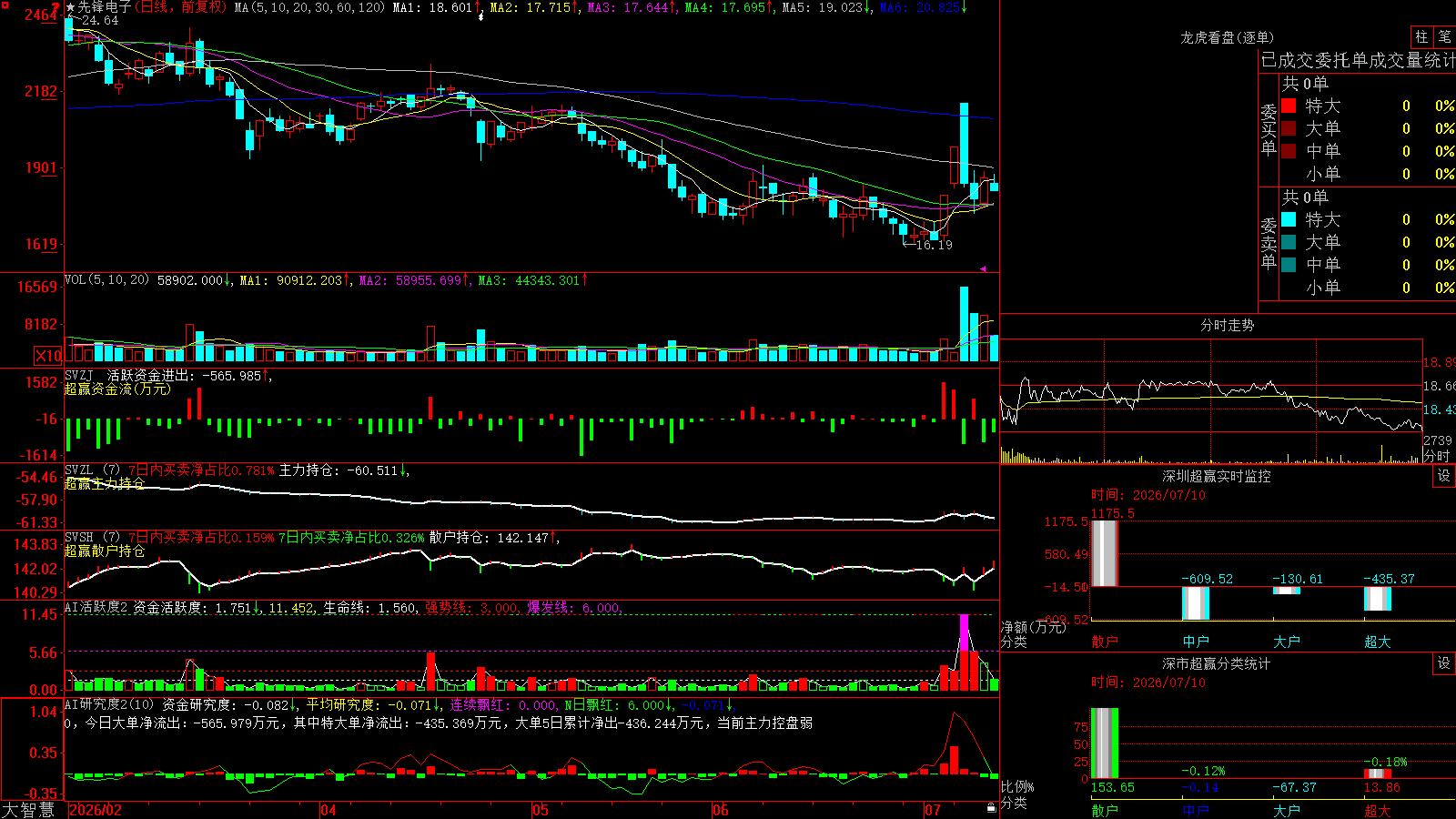Click the X10 volume multiplier label

[x=48, y=356]
